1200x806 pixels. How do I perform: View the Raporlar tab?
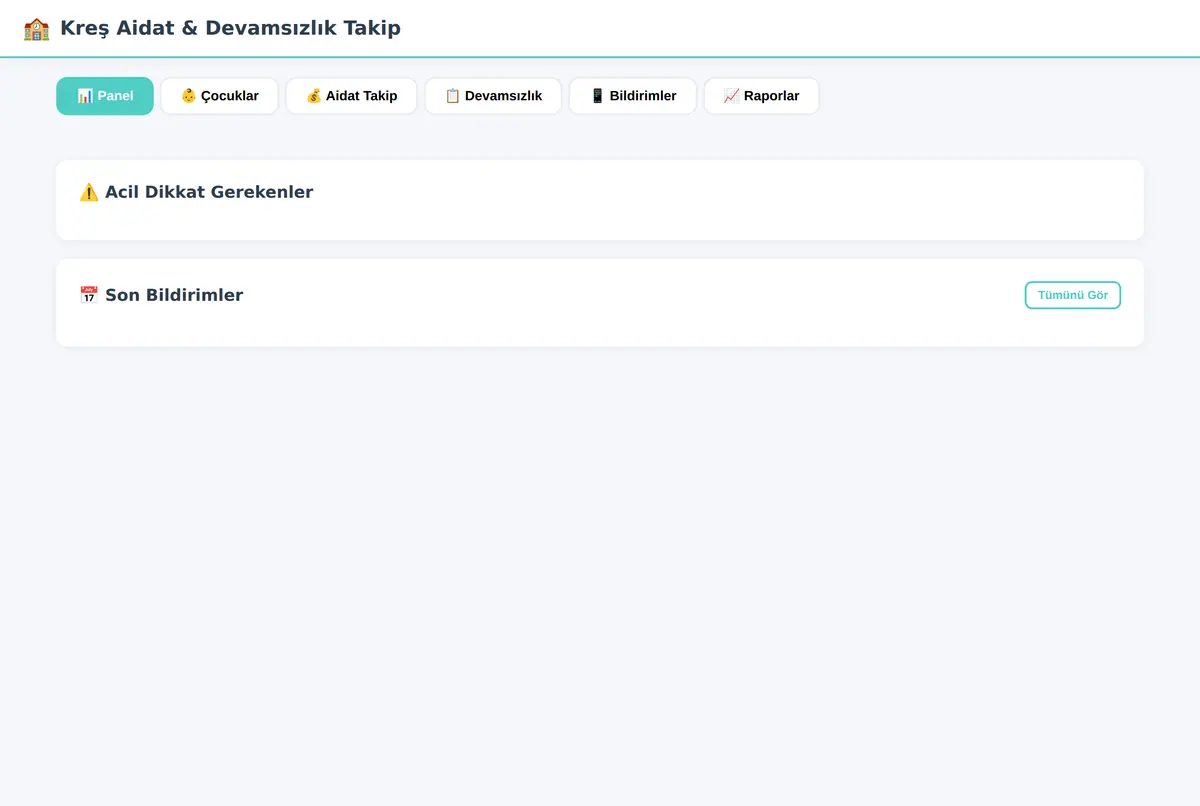tap(761, 96)
